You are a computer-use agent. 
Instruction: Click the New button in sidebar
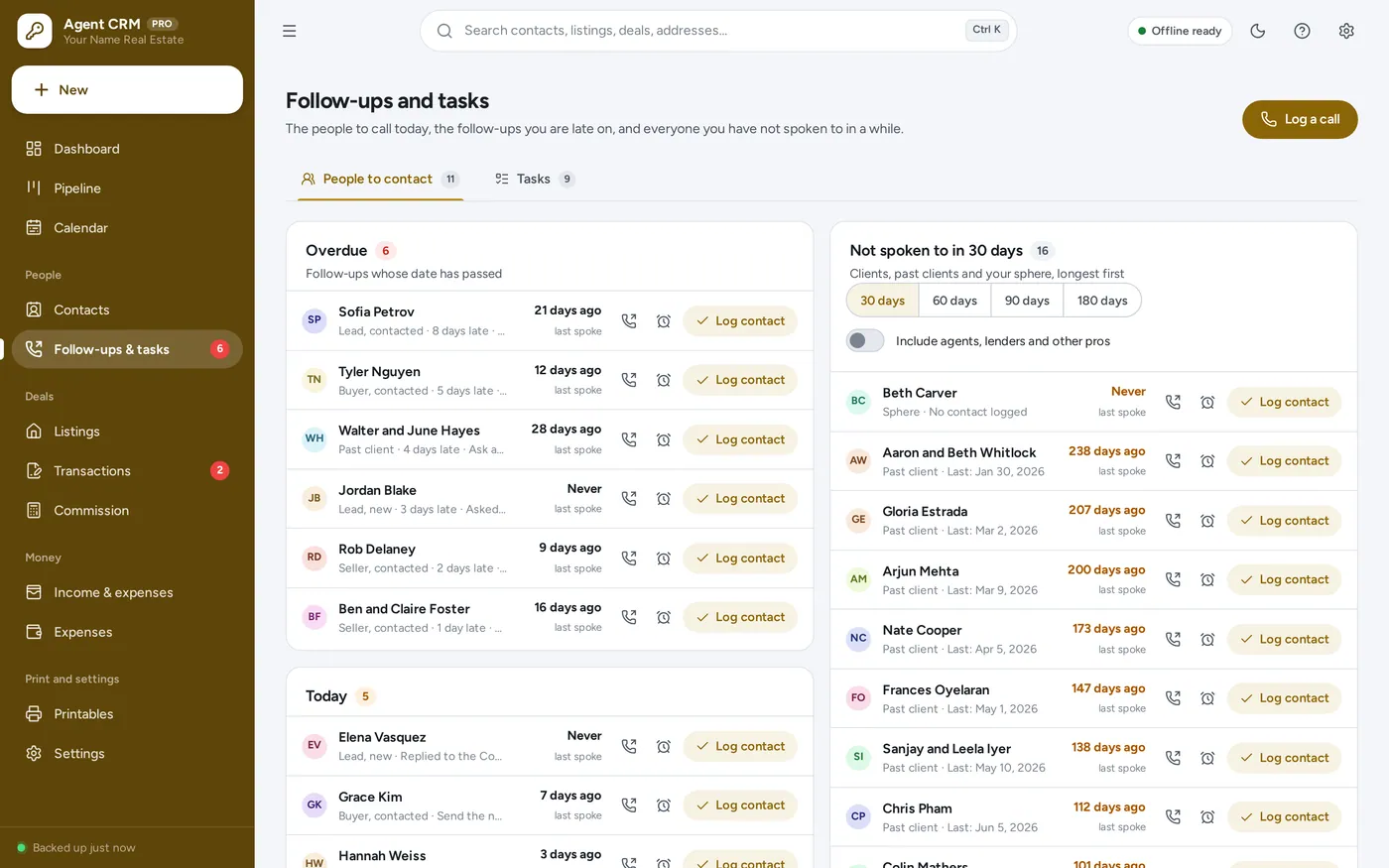tap(127, 90)
